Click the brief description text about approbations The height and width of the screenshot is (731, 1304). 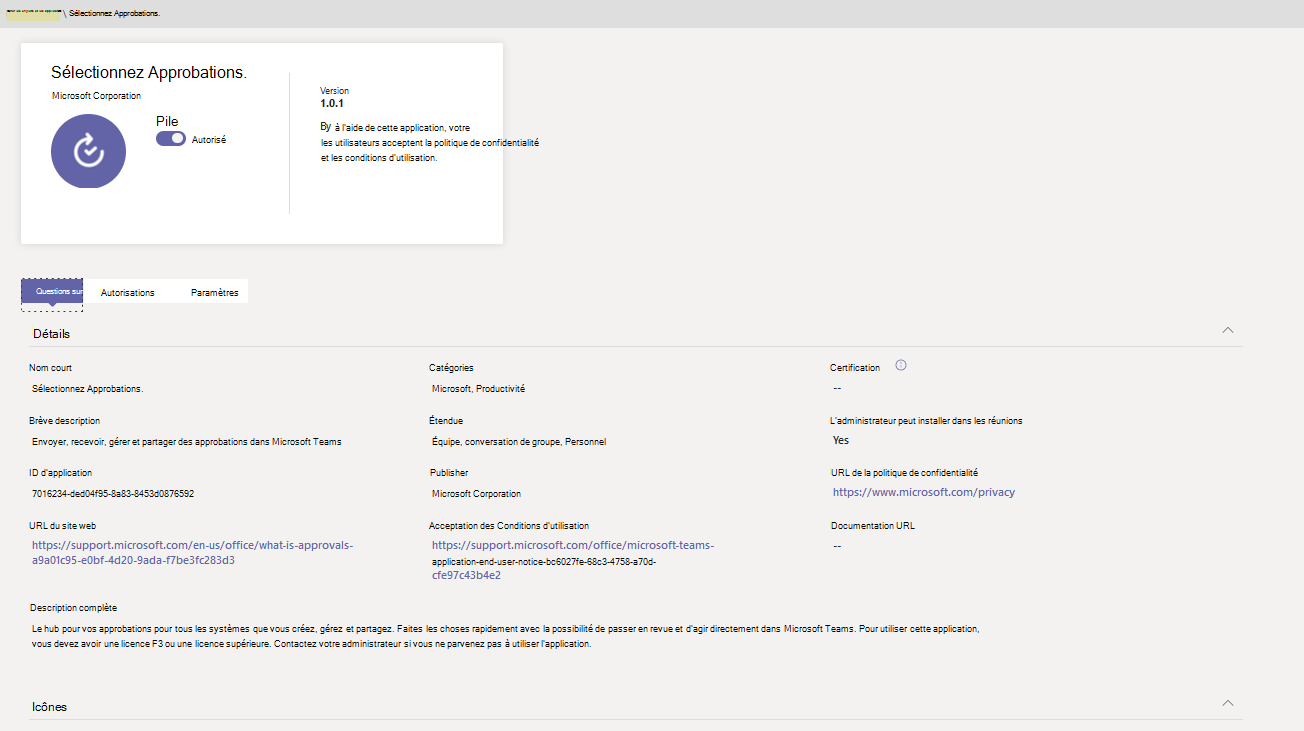point(187,441)
